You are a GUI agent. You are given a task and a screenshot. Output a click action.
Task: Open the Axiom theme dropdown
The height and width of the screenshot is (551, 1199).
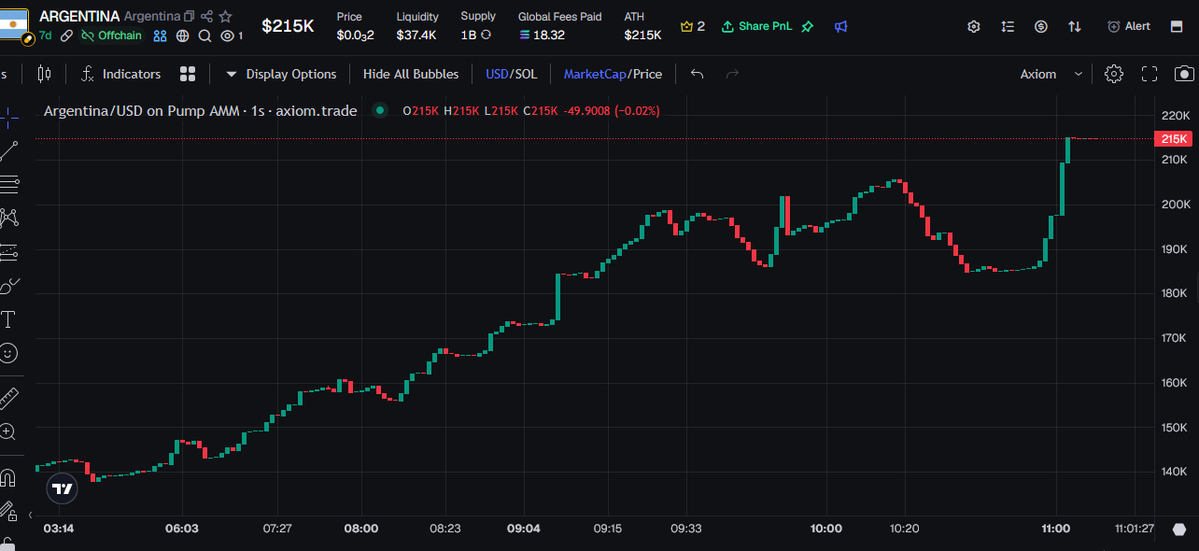click(x=1051, y=74)
